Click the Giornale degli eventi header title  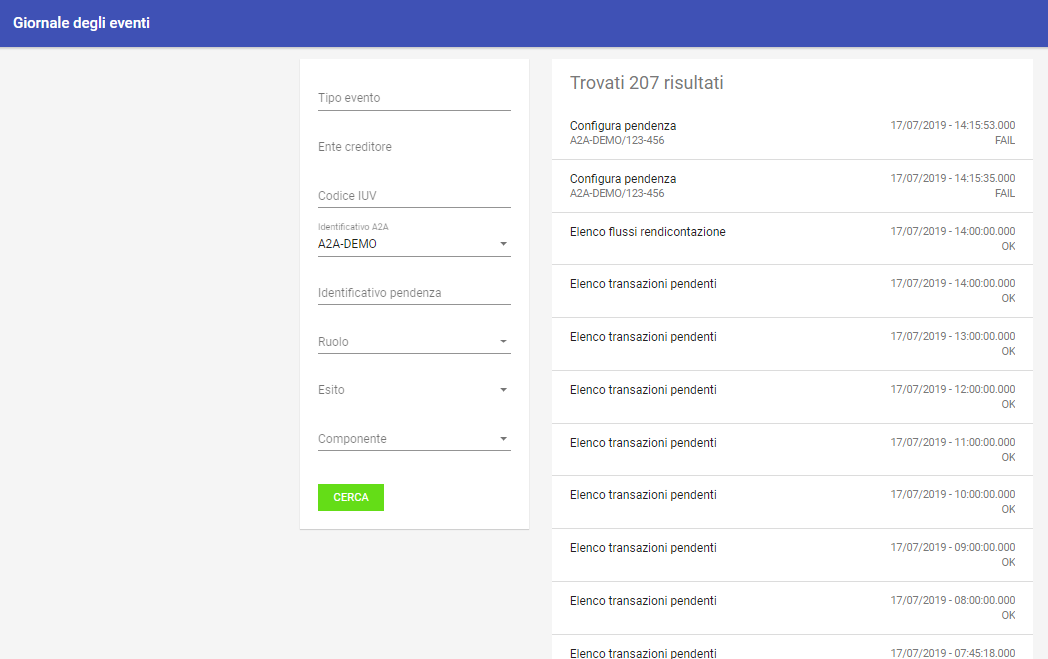click(x=82, y=23)
